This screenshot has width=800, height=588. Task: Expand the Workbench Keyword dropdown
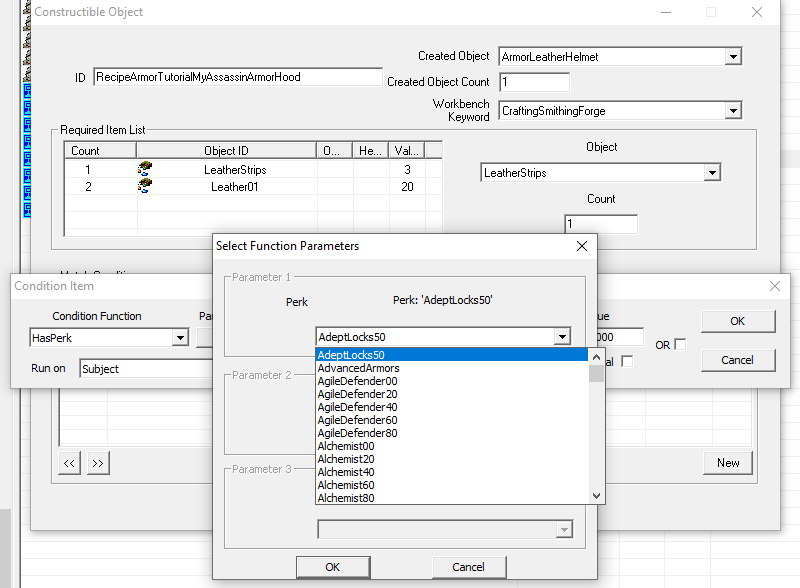733,111
